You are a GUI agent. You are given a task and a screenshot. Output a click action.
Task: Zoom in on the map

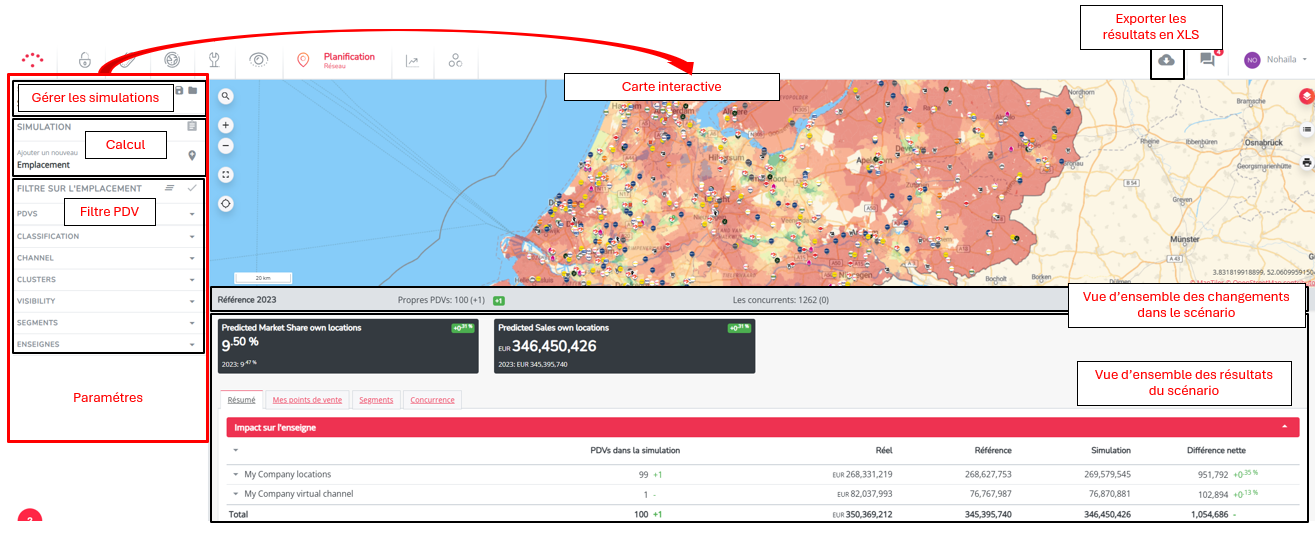[226, 125]
